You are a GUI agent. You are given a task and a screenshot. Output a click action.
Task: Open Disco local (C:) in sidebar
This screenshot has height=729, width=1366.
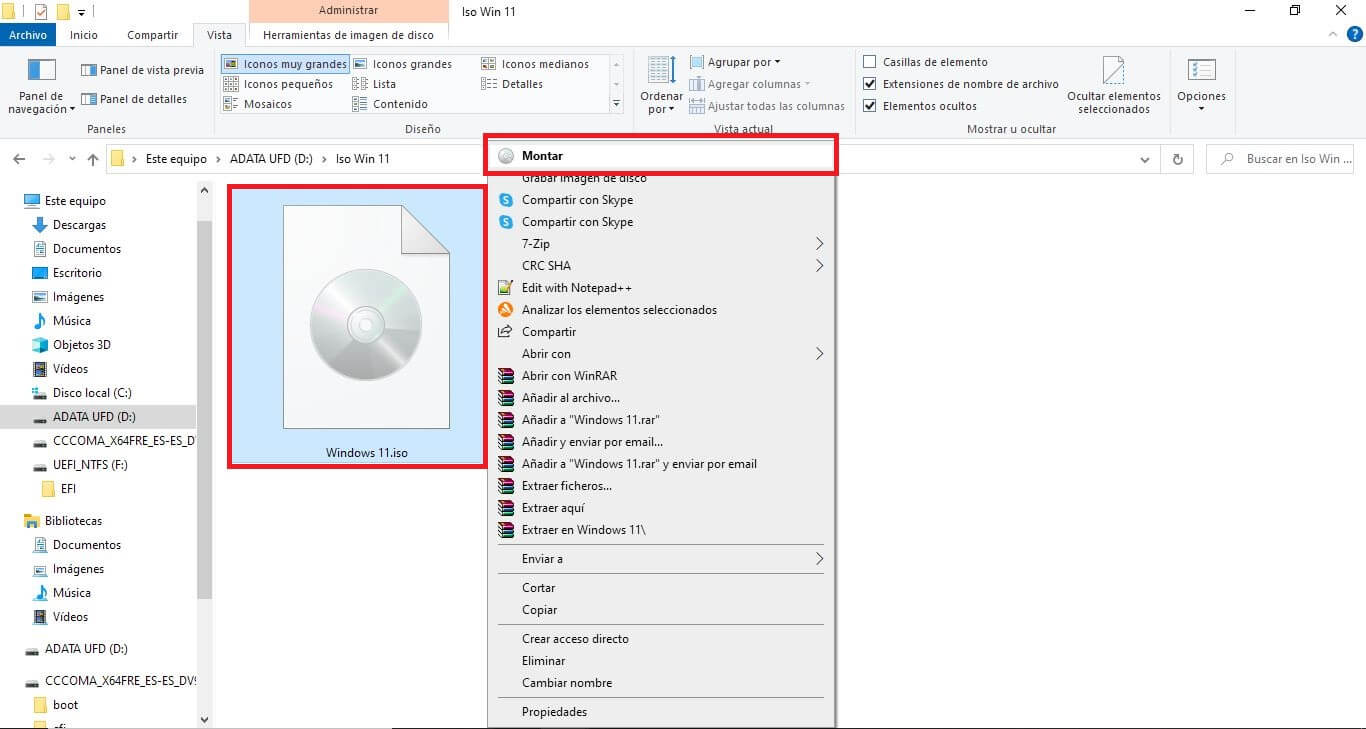pyautogui.click(x=92, y=393)
